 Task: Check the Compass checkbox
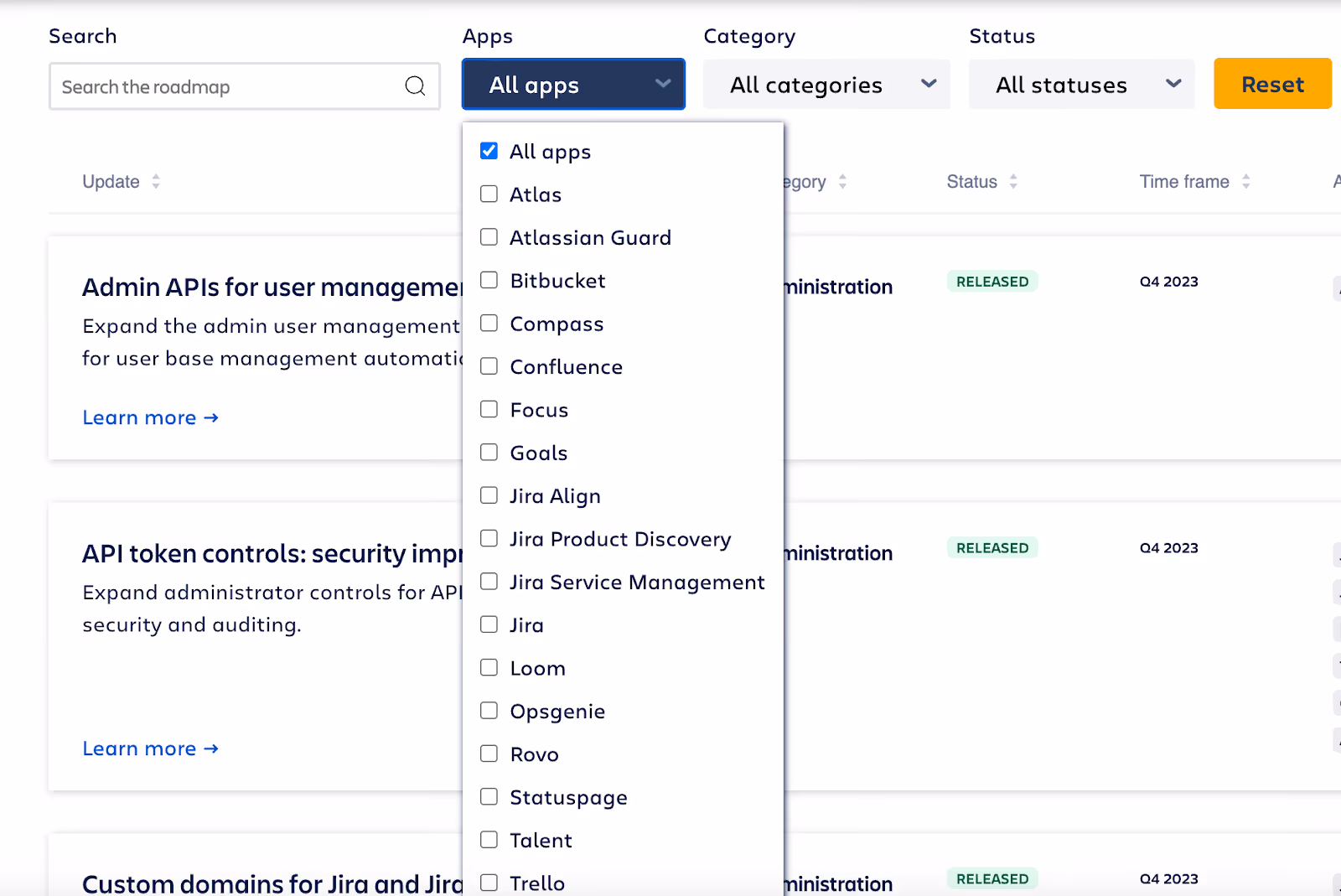pos(489,323)
